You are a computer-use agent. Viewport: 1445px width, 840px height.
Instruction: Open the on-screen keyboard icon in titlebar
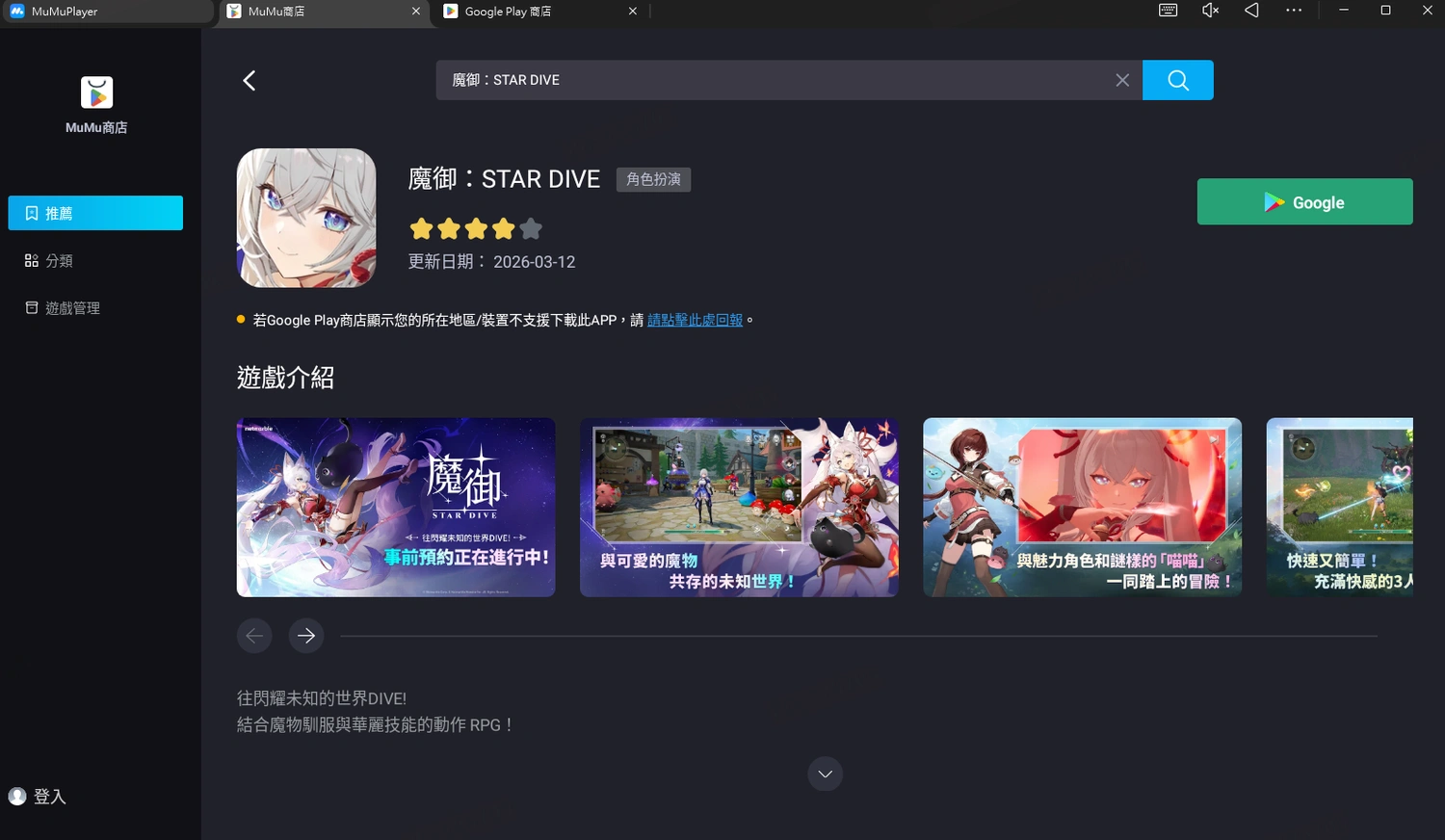coord(1167,11)
